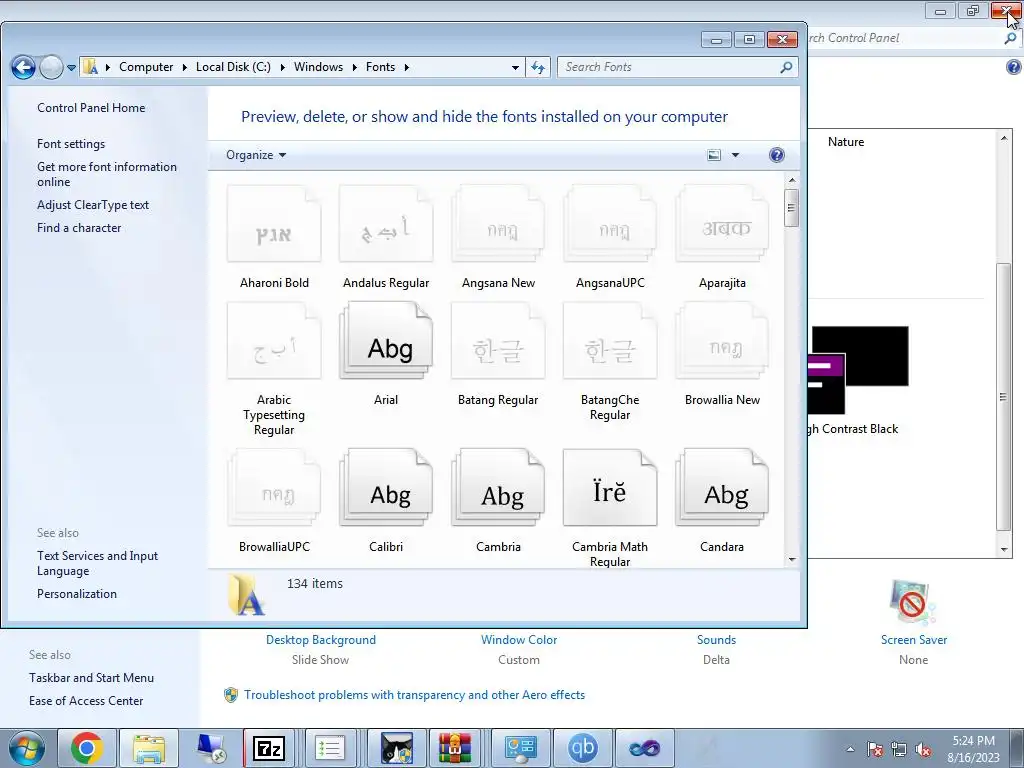Click Sounds link in Personalization
This screenshot has width=1024, height=768.
coord(716,640)
